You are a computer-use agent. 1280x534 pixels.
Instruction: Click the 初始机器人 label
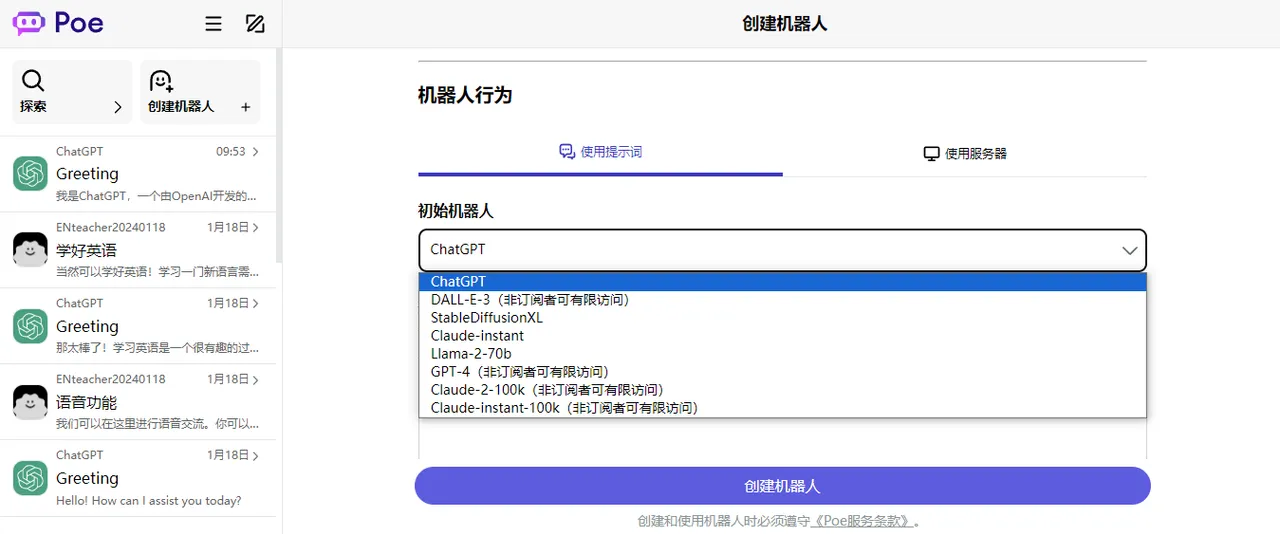[456, 211]
